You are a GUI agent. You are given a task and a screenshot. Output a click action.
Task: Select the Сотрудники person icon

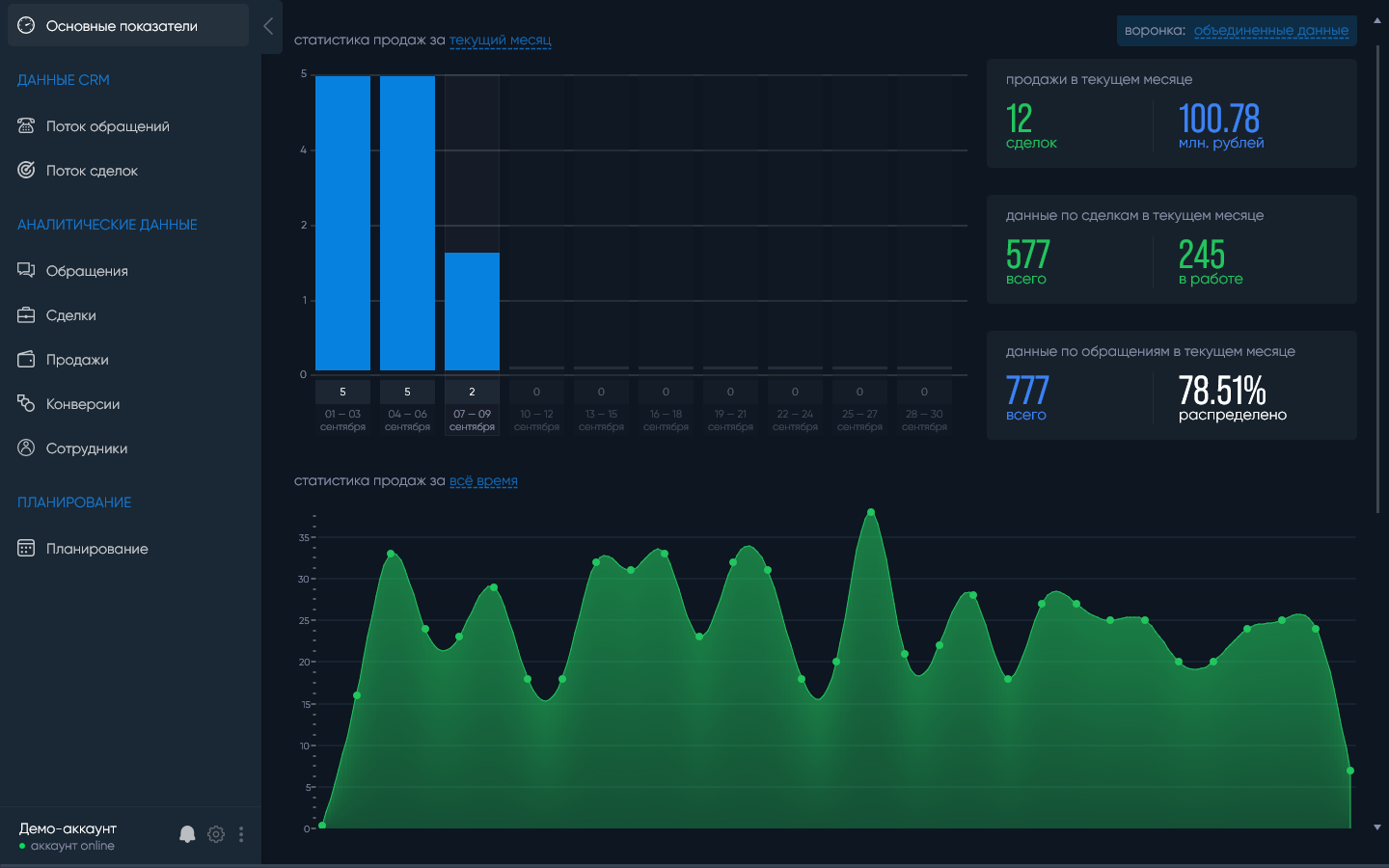[26, 448]
